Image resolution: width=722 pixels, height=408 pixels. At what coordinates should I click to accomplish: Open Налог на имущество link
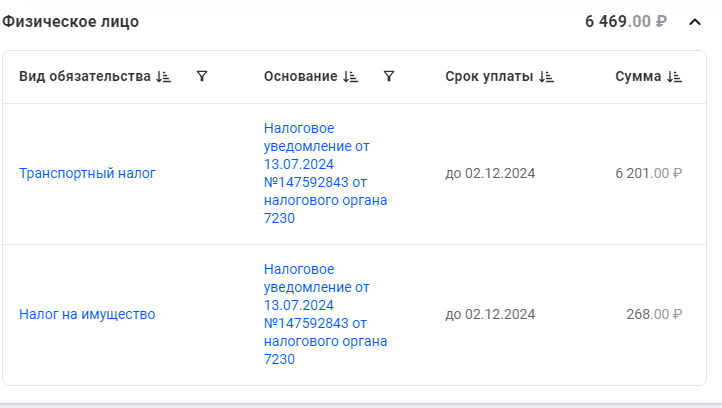(x=87, y=315)
